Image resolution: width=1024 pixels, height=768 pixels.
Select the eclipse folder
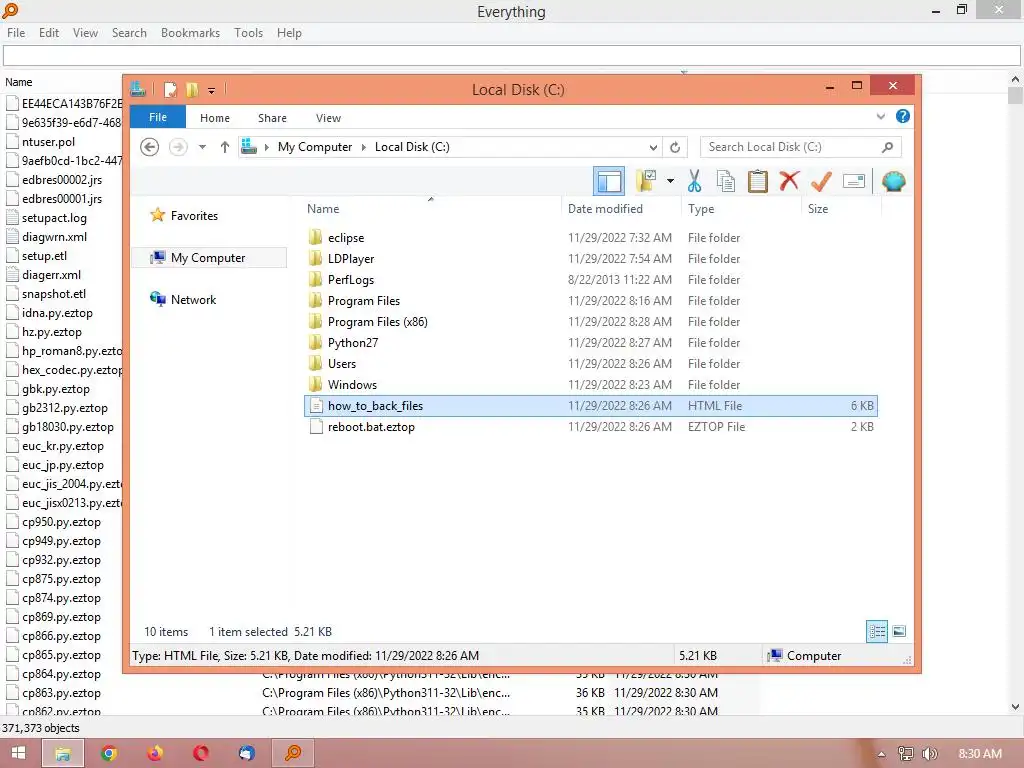point(345,238)
